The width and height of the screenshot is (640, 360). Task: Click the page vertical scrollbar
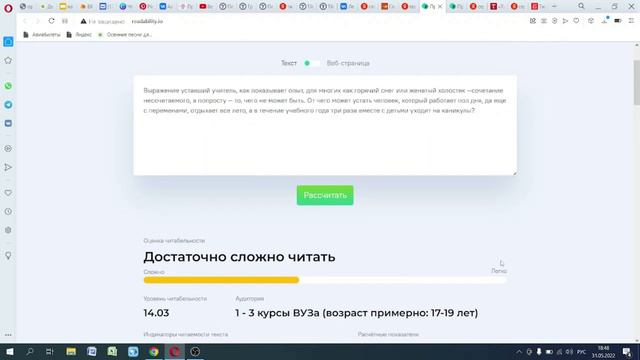pos(636,82)
